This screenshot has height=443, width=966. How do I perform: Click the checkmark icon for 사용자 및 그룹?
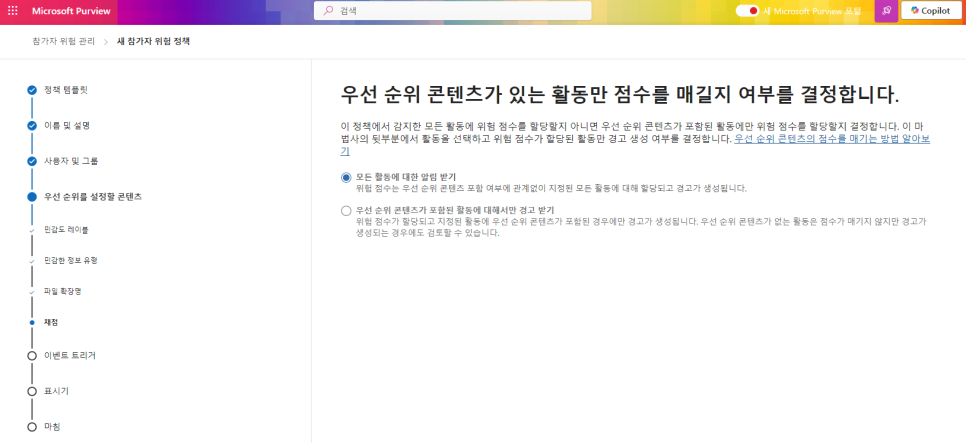click(x=32, y=161)
